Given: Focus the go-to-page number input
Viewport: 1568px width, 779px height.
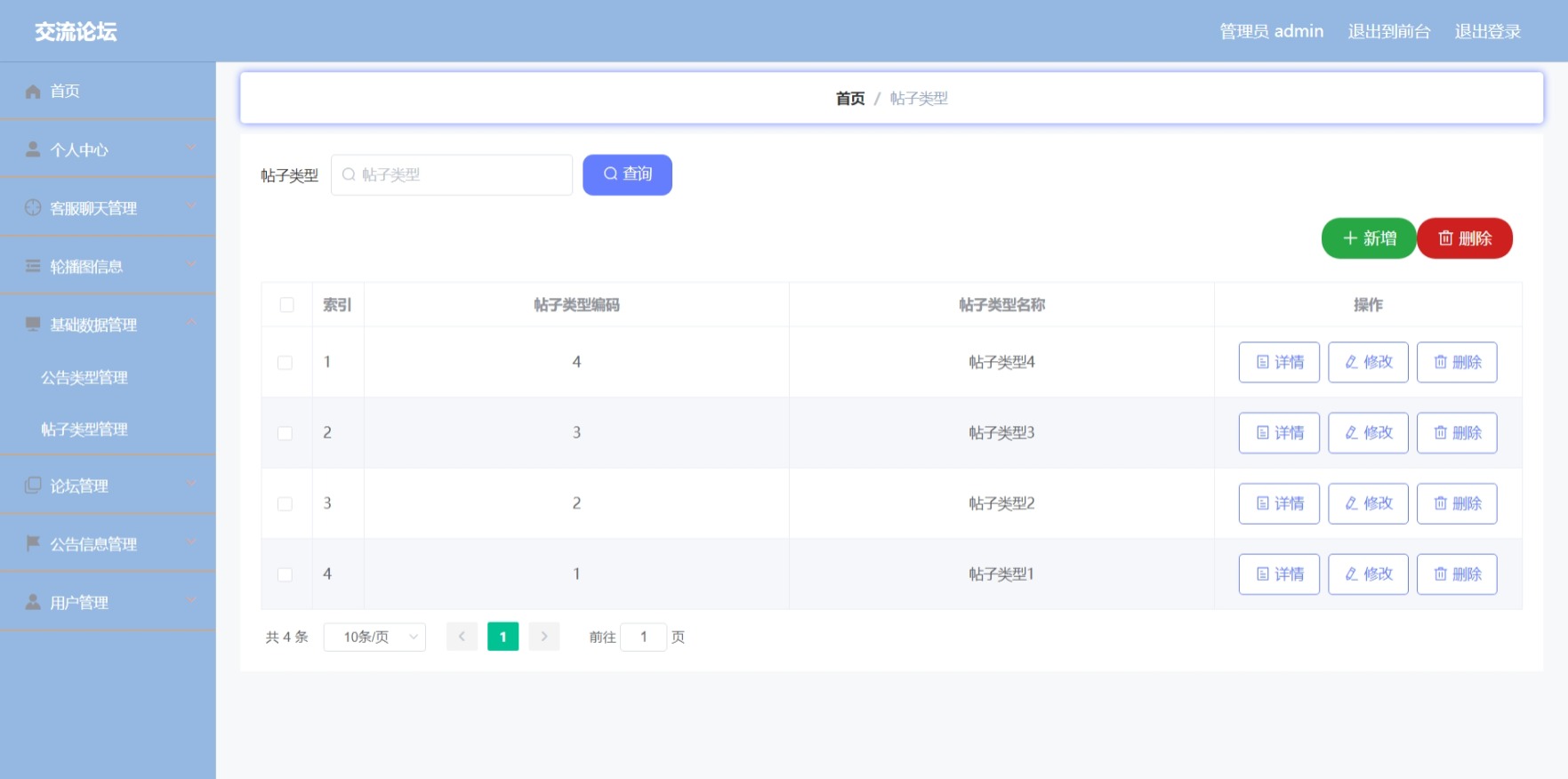Looking at the screenshot, I should (643, 637).
